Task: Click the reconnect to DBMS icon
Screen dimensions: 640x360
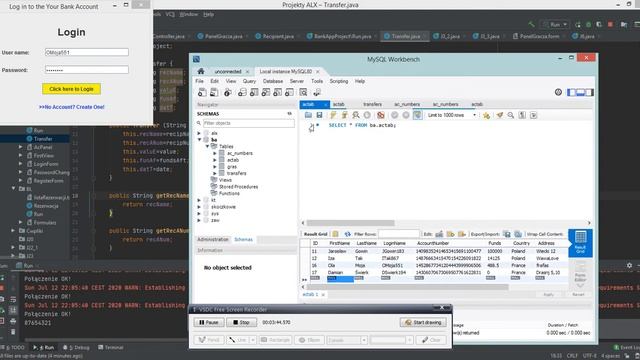Action: pyautogui.click(x=317, y=93)
